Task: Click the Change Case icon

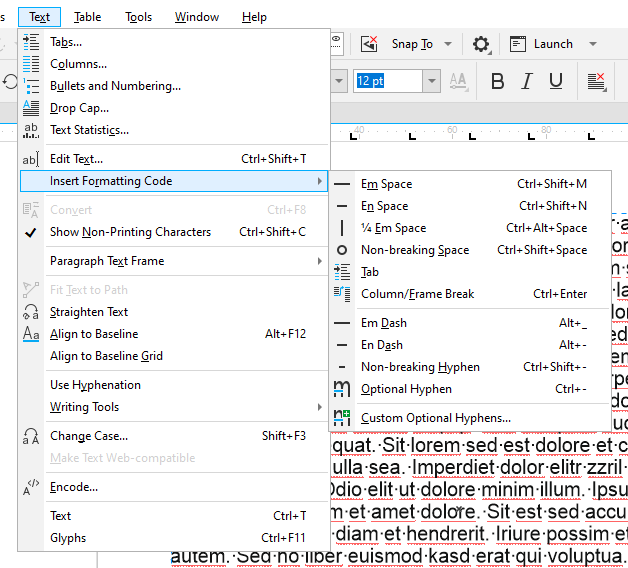Action: point(31,436)
